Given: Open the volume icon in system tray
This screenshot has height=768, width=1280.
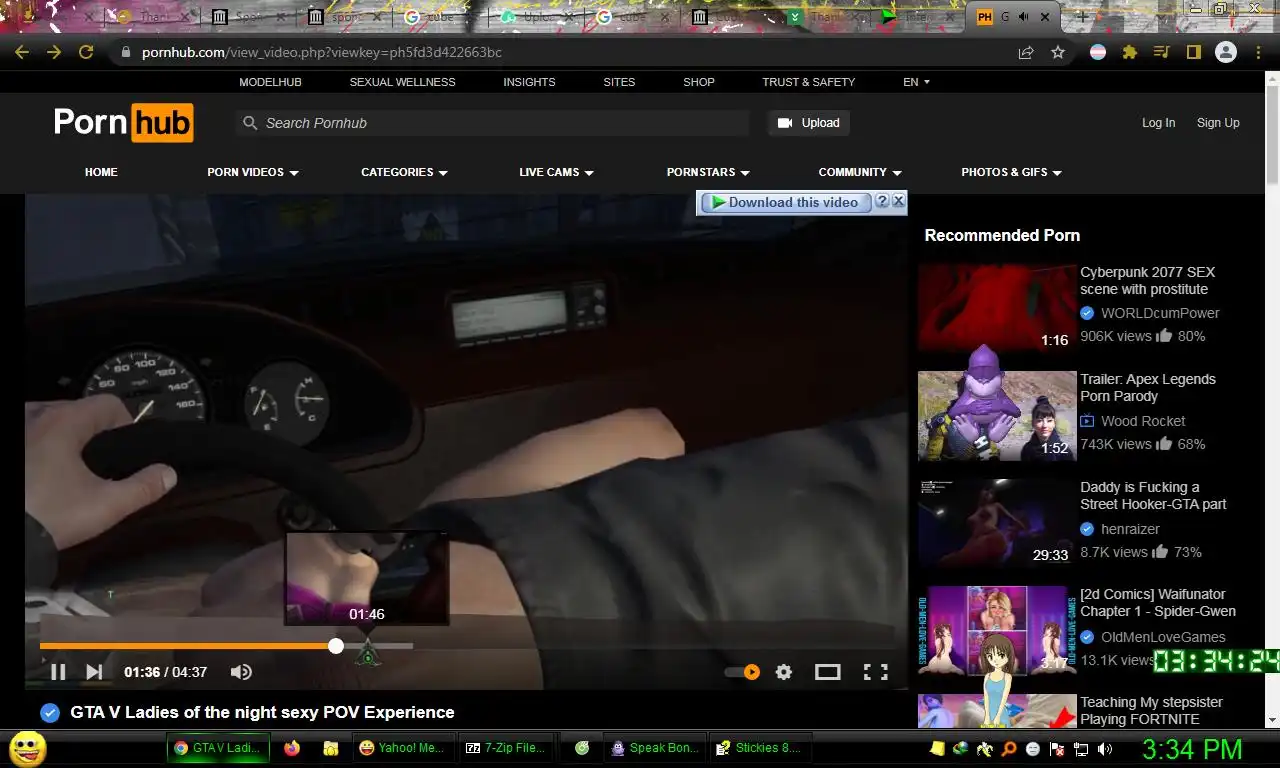Looking at the screenshot, I should click(x=1105, y=748).
